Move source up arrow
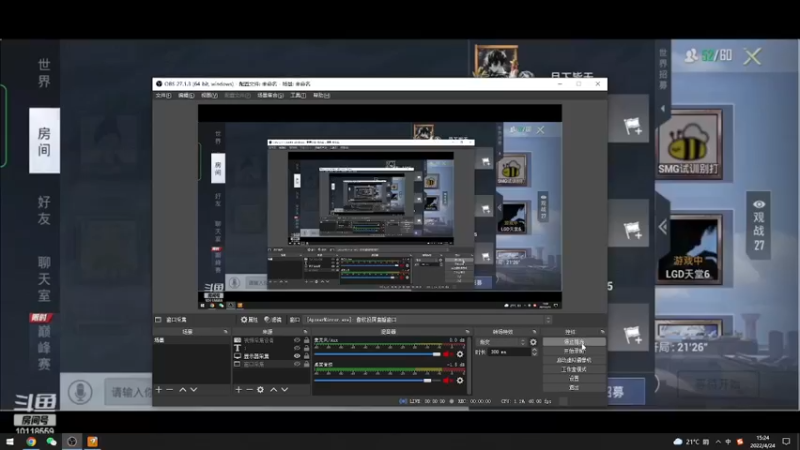Screen dimensions: 800x450 point(273,390)
